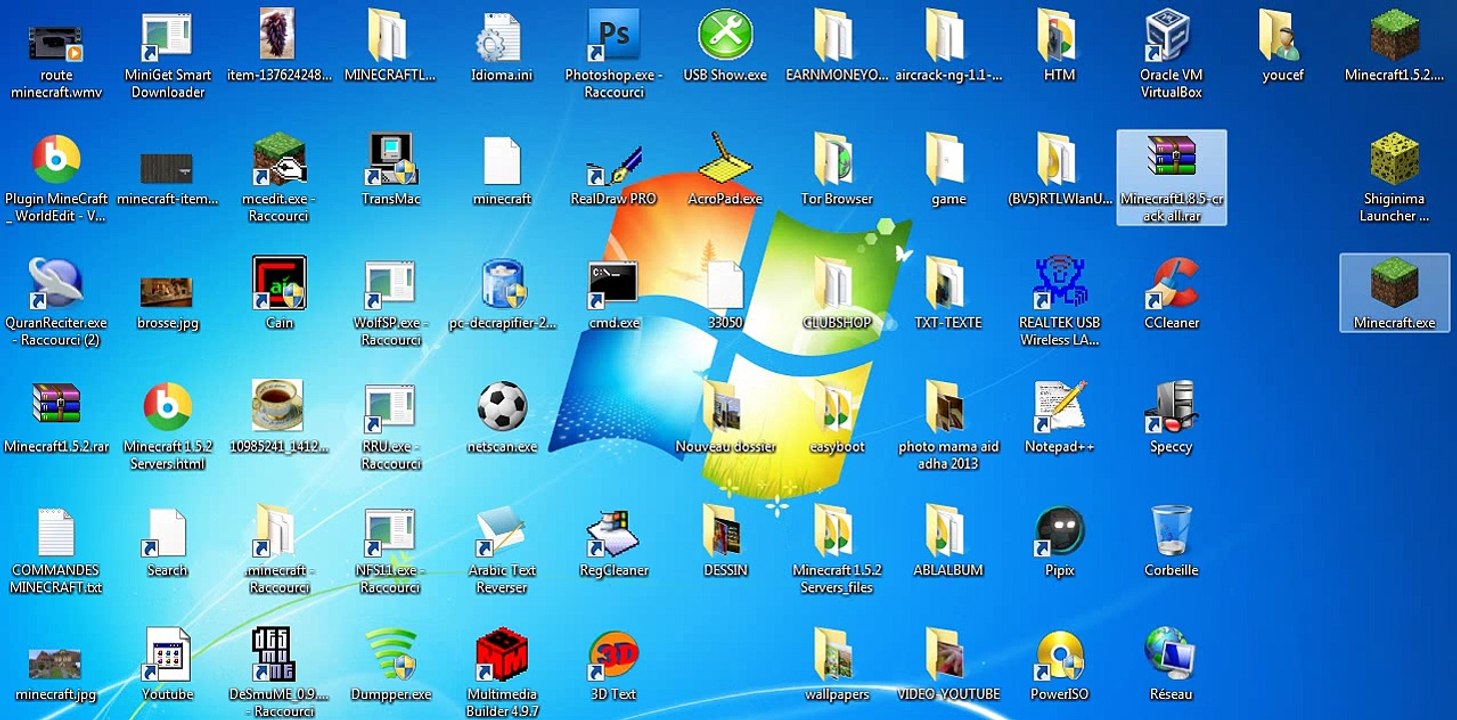The height and width of the screenshot is (720, 1457).
Task: Select Minecraft1.5.2.rar archive
Action: pos(56,406)
